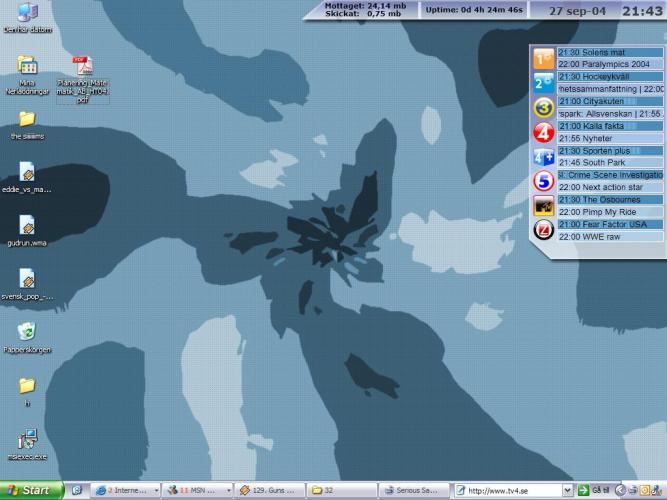Click the TV4 Plus channel icon

pos(543,157)
